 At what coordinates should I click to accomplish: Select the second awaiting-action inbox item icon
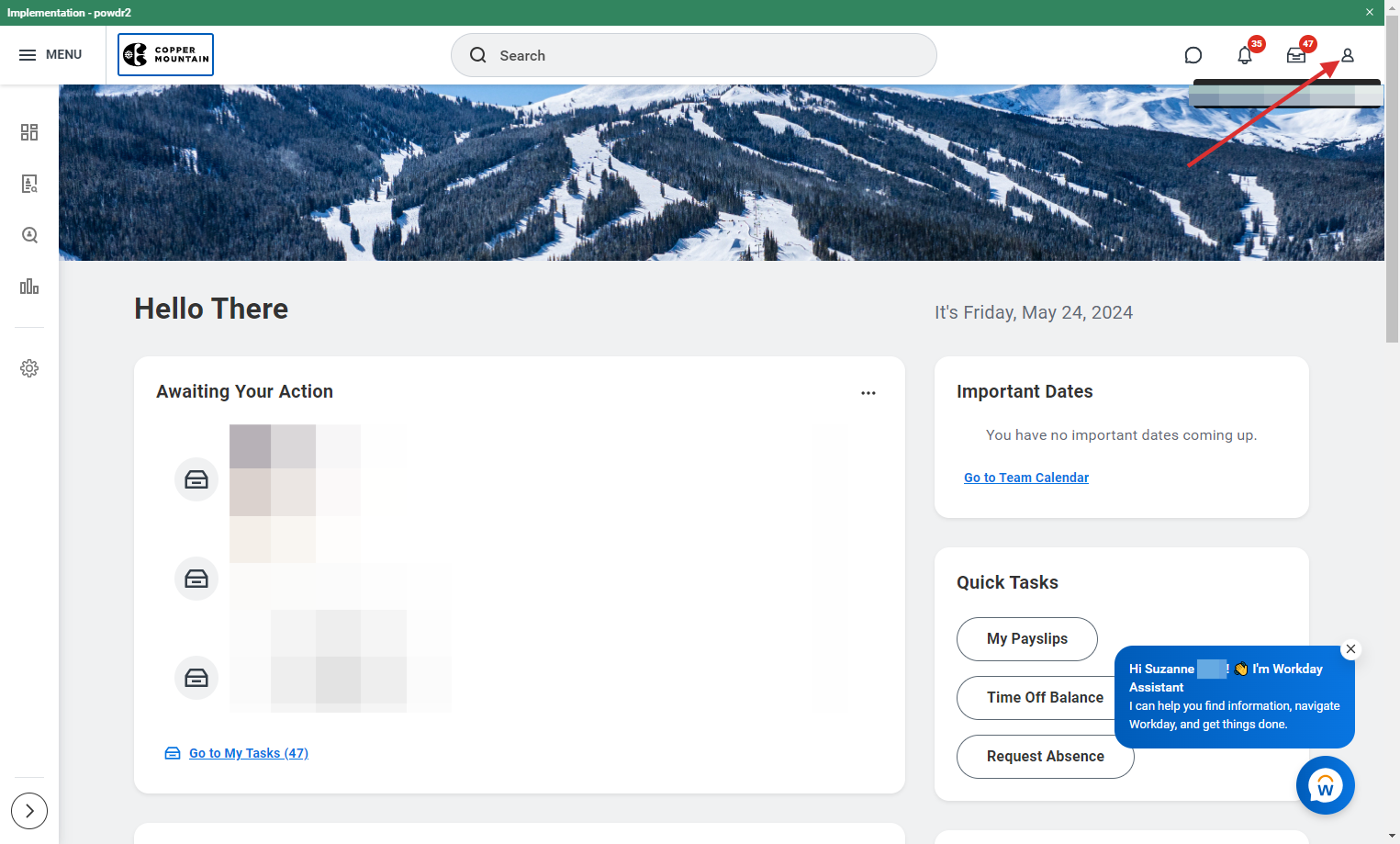point(196,579)
